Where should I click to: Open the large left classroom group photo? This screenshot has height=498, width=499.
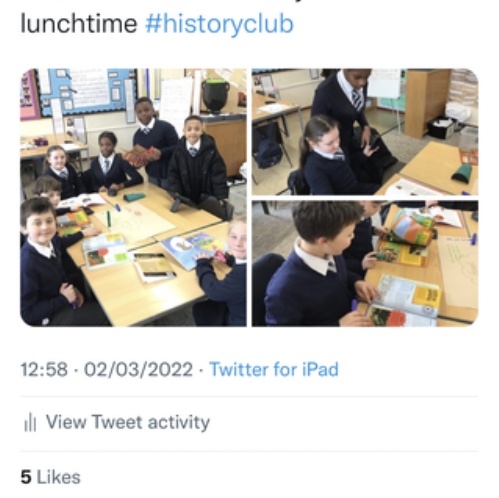(133, 197)
